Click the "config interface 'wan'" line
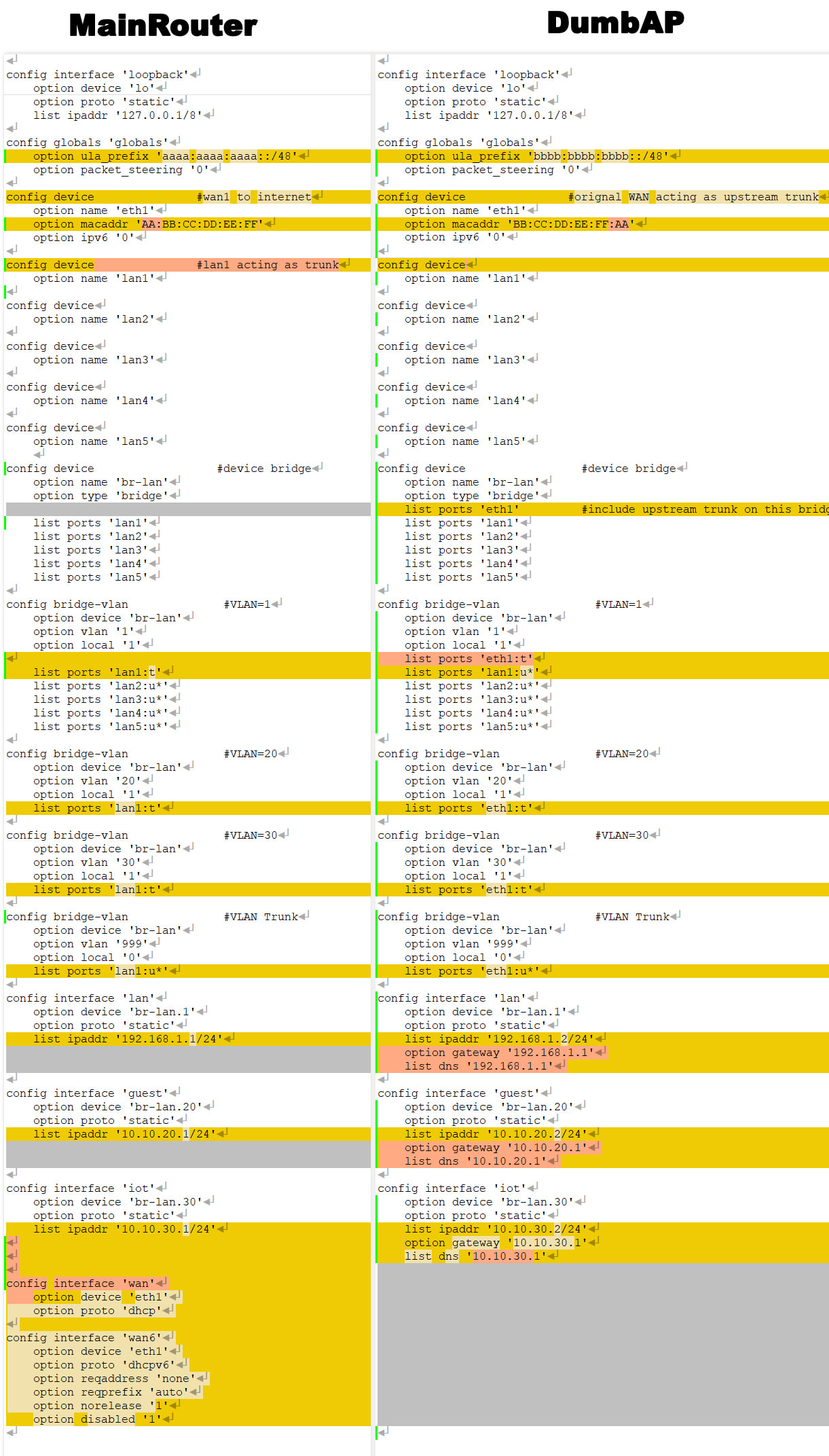Viewport: 829px width, 1456px height. [80, 1284]
